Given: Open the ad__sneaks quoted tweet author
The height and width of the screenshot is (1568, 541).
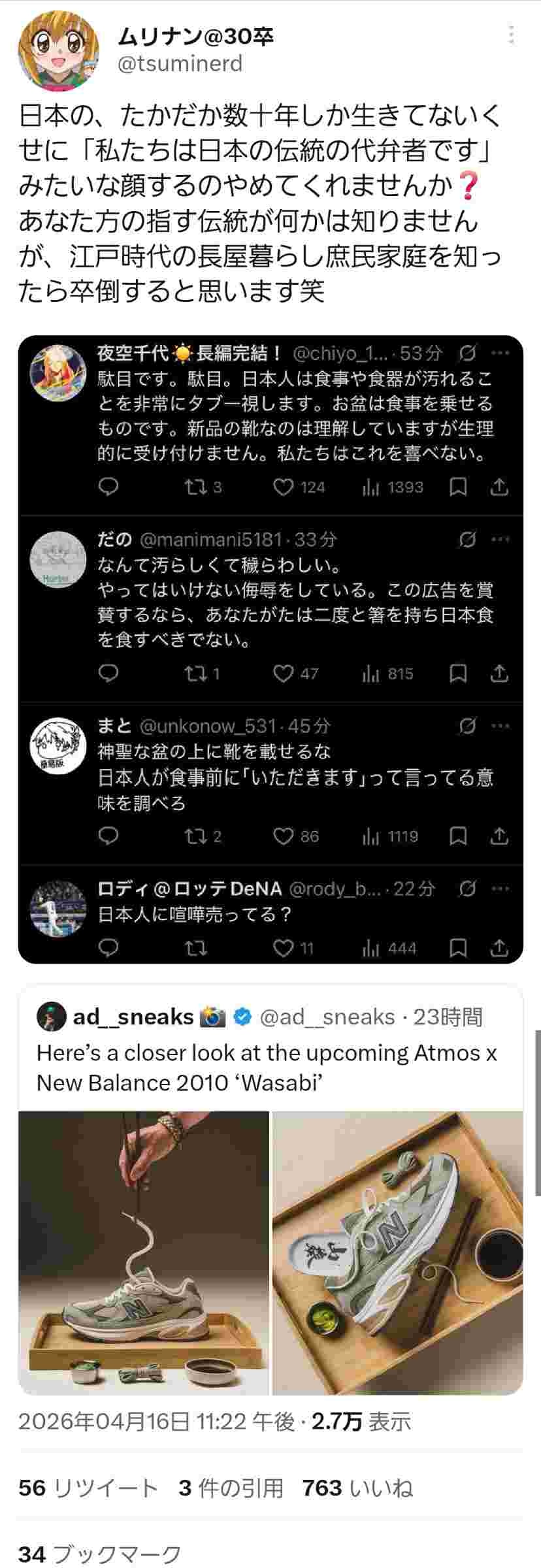Looking at the screenshot, I should (133, 1017).
